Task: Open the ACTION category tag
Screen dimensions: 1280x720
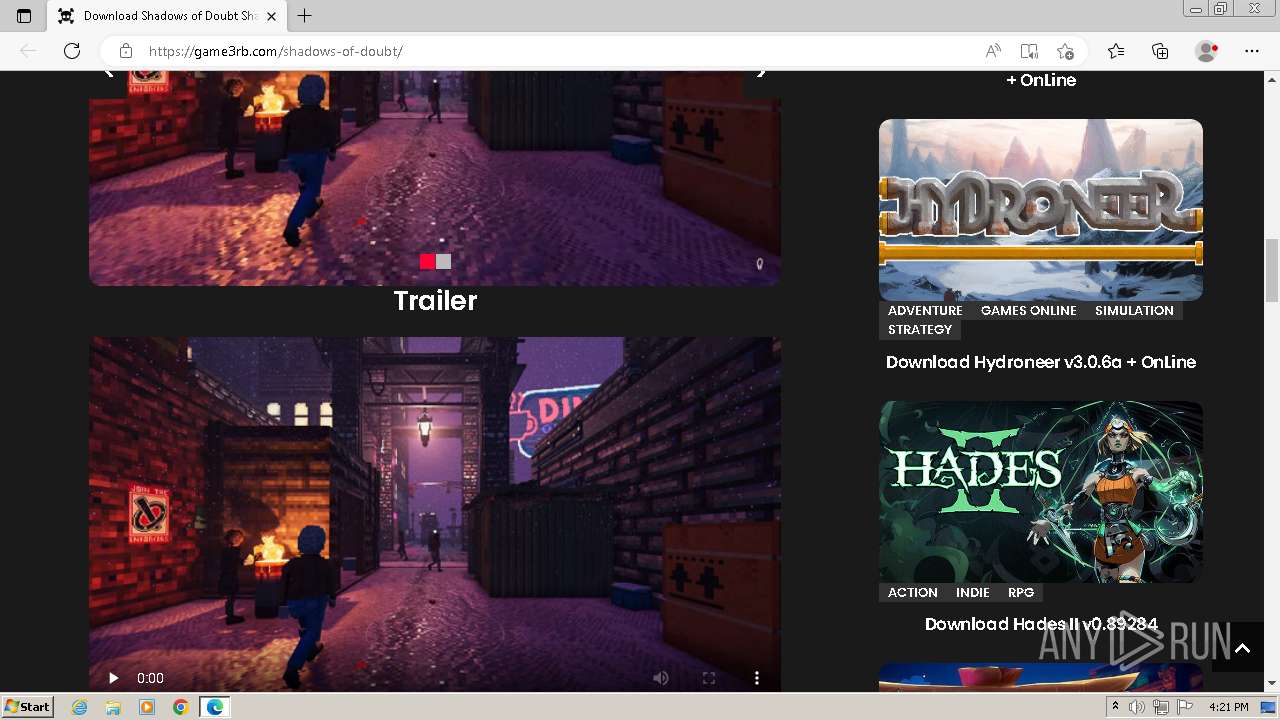Action: tap(913, 593)
